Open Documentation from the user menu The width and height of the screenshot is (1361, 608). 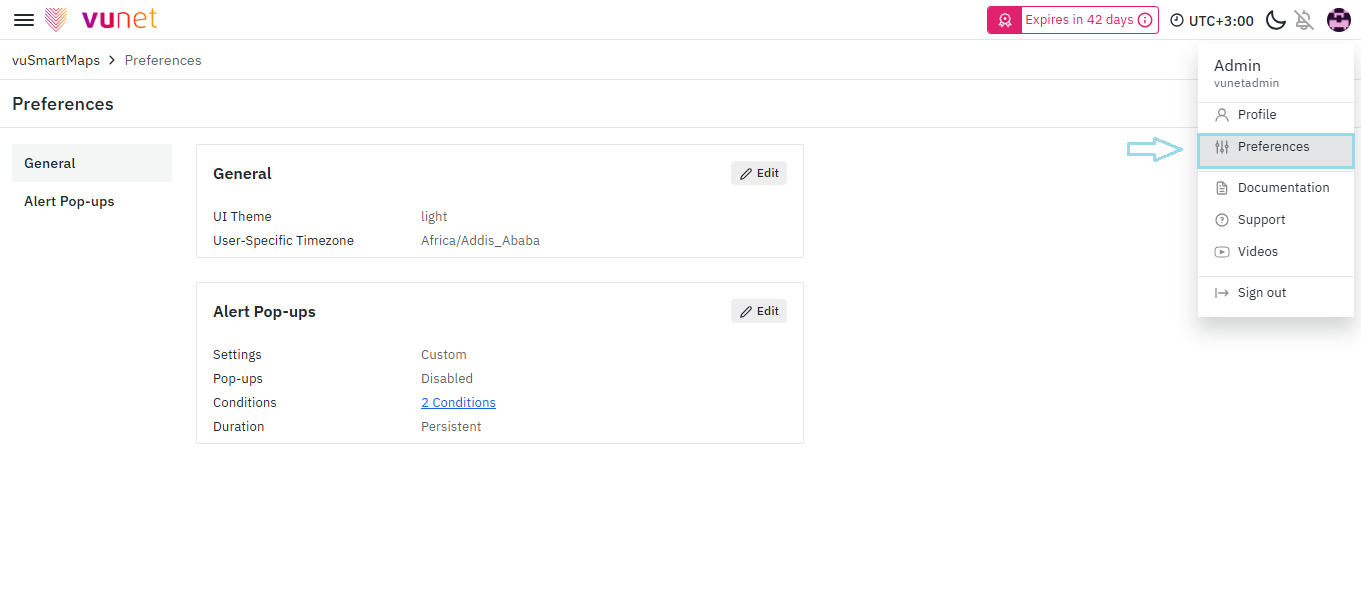point(1283,188)
